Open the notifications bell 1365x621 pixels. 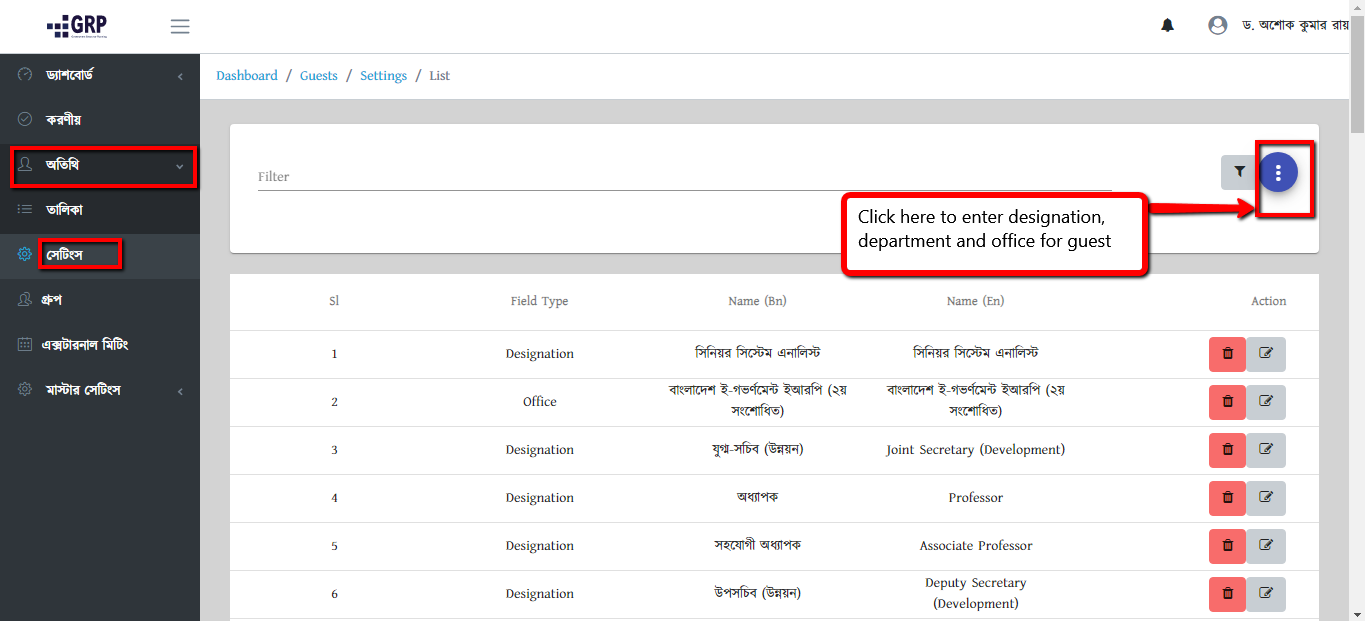pos(1167,26)
